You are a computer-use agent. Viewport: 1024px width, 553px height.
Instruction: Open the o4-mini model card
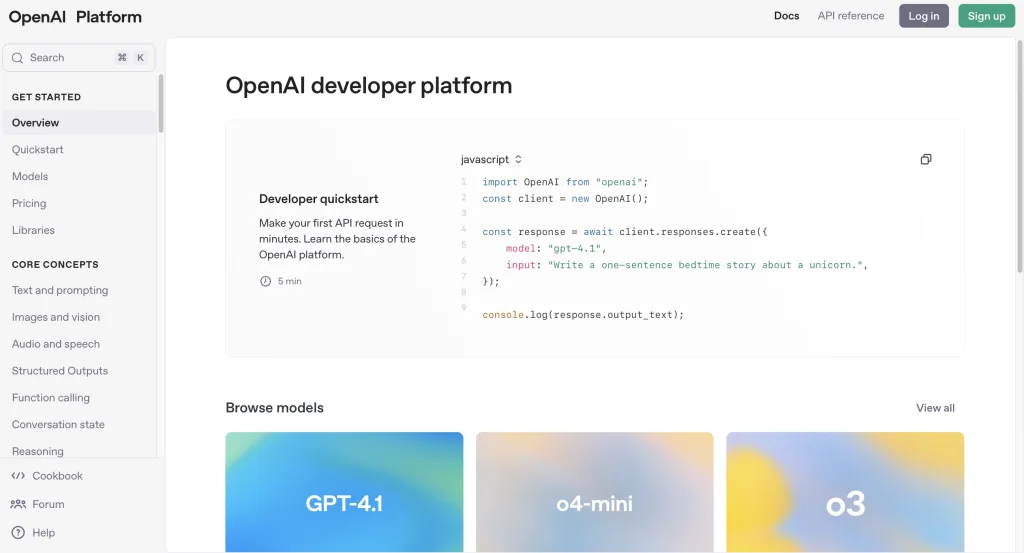click(x=594, y=492)
